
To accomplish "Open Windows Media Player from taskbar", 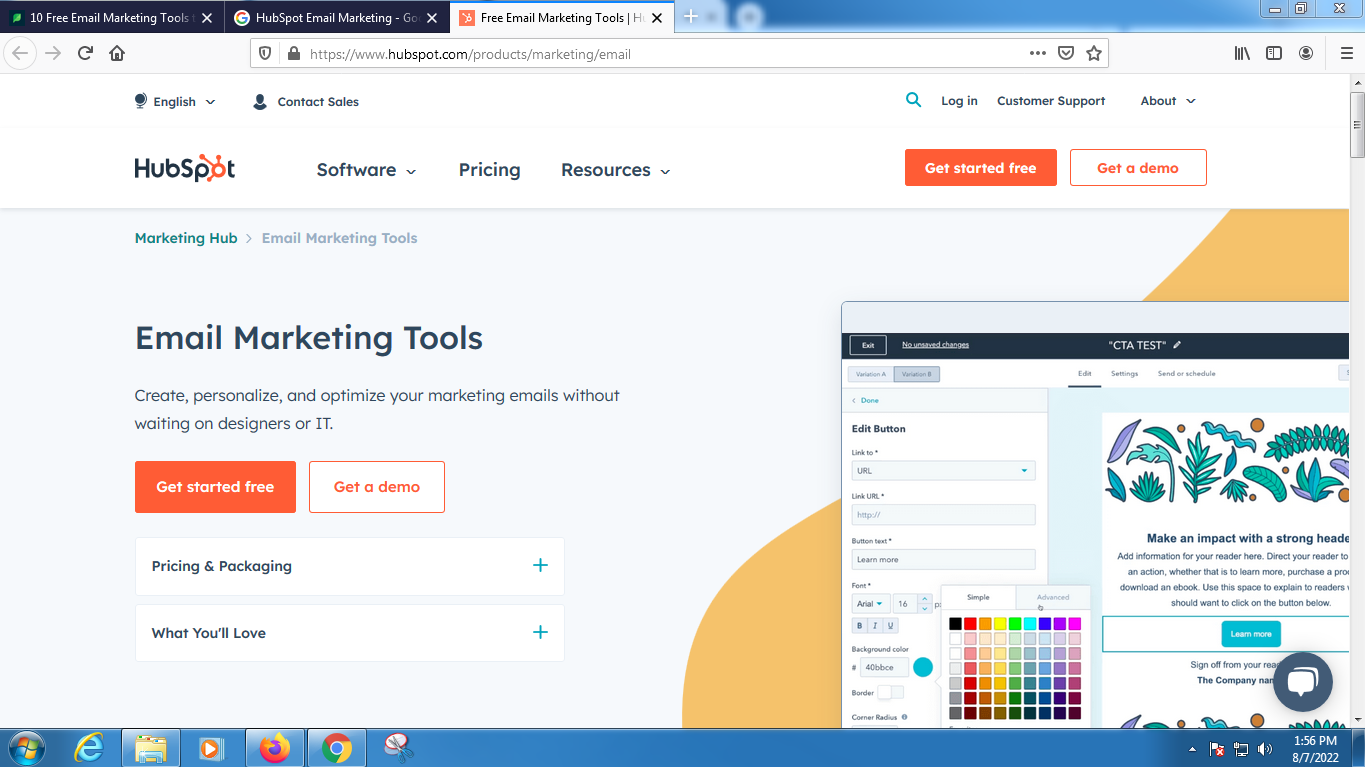I will 211,748.
